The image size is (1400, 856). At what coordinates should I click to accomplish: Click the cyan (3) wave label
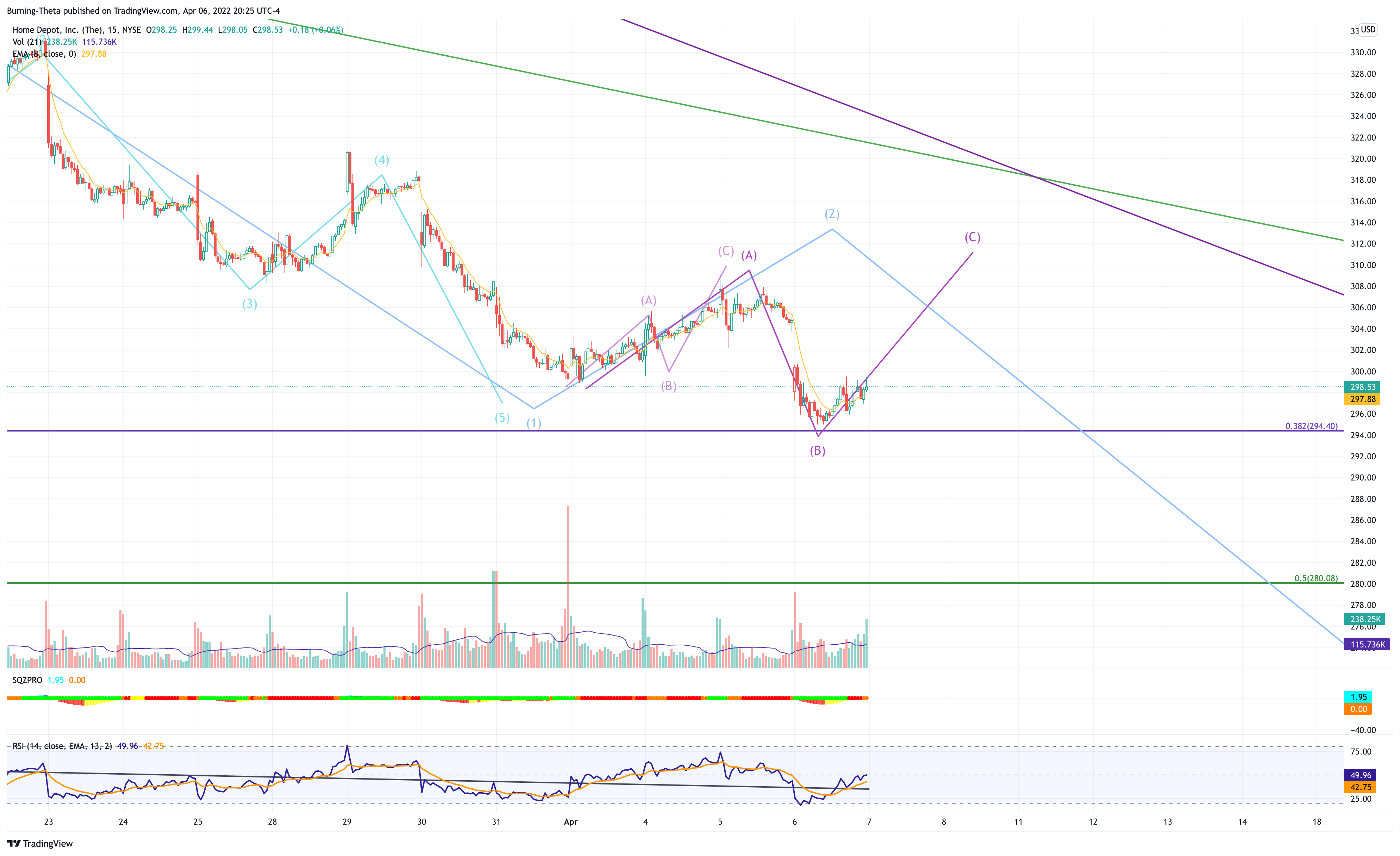249,304
